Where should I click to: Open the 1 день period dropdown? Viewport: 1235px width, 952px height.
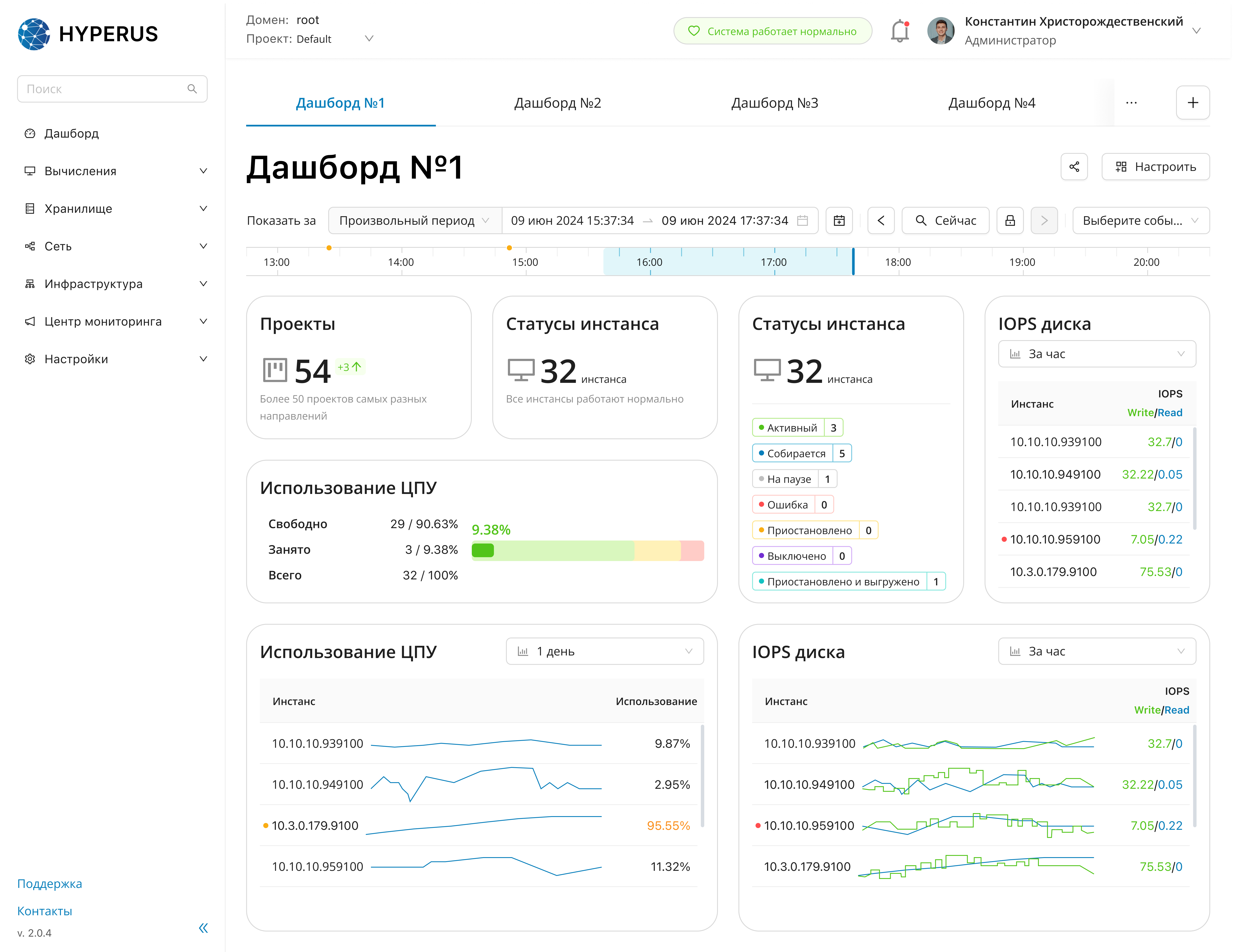[x=605, y=651]
